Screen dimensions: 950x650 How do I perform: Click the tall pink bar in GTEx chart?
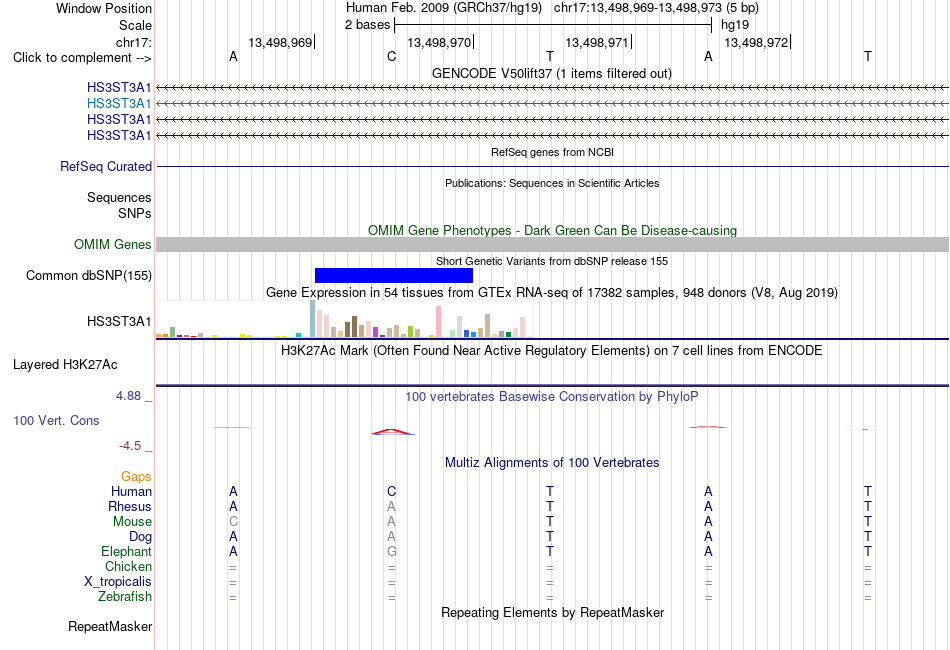coord(439,322)
